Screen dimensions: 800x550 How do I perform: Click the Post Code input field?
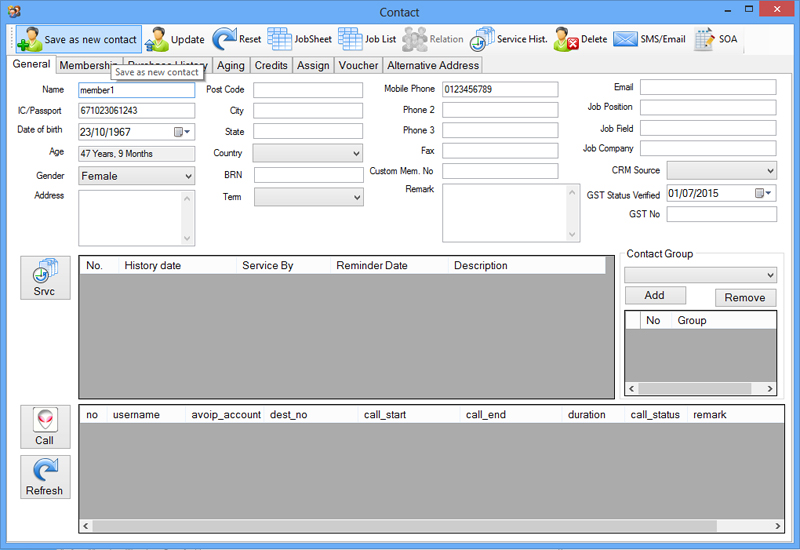click(x=308, y=90)
